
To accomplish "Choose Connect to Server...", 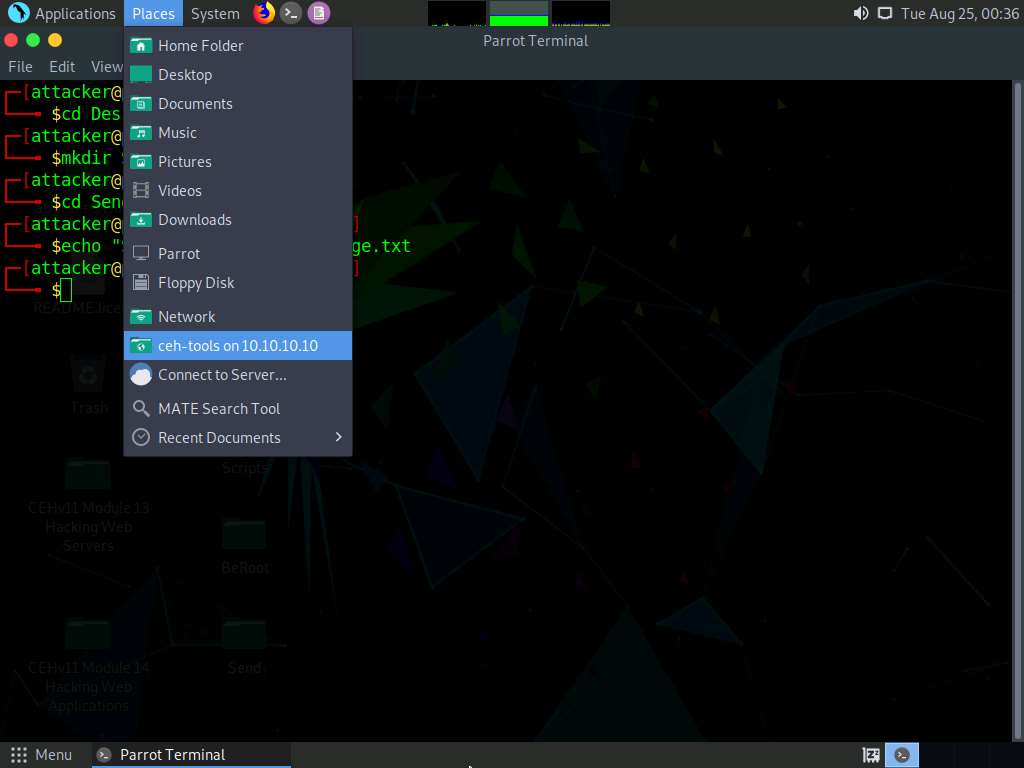I will pos(238,375).
